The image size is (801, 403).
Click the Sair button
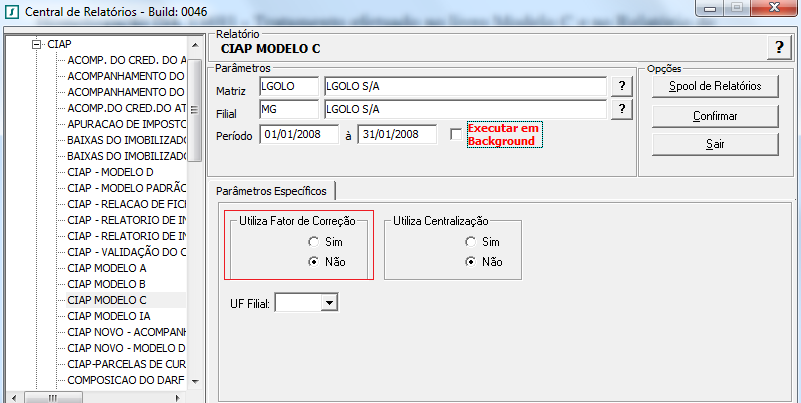click(x=715, y=145)
